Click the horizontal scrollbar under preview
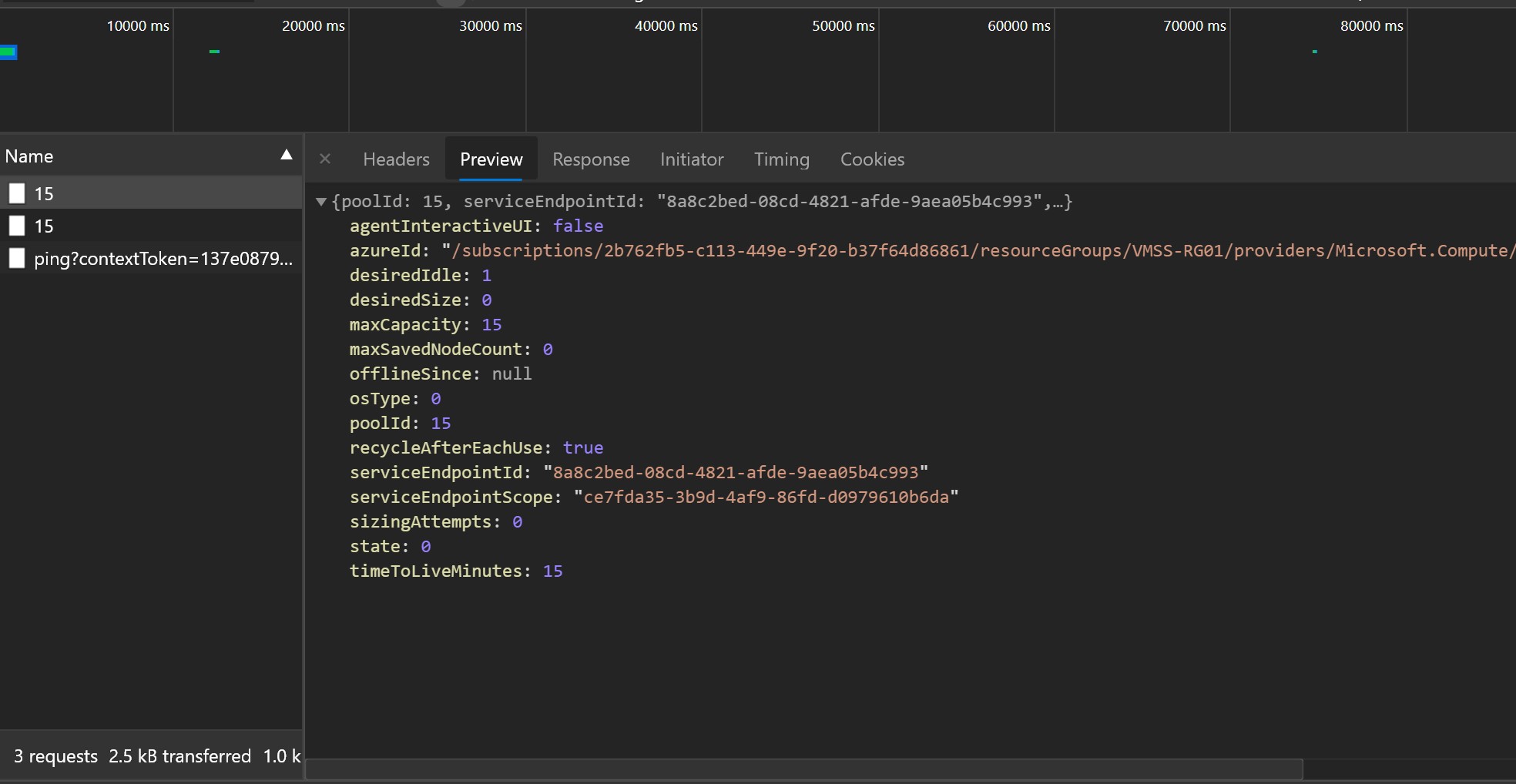 tap(803, 769)
